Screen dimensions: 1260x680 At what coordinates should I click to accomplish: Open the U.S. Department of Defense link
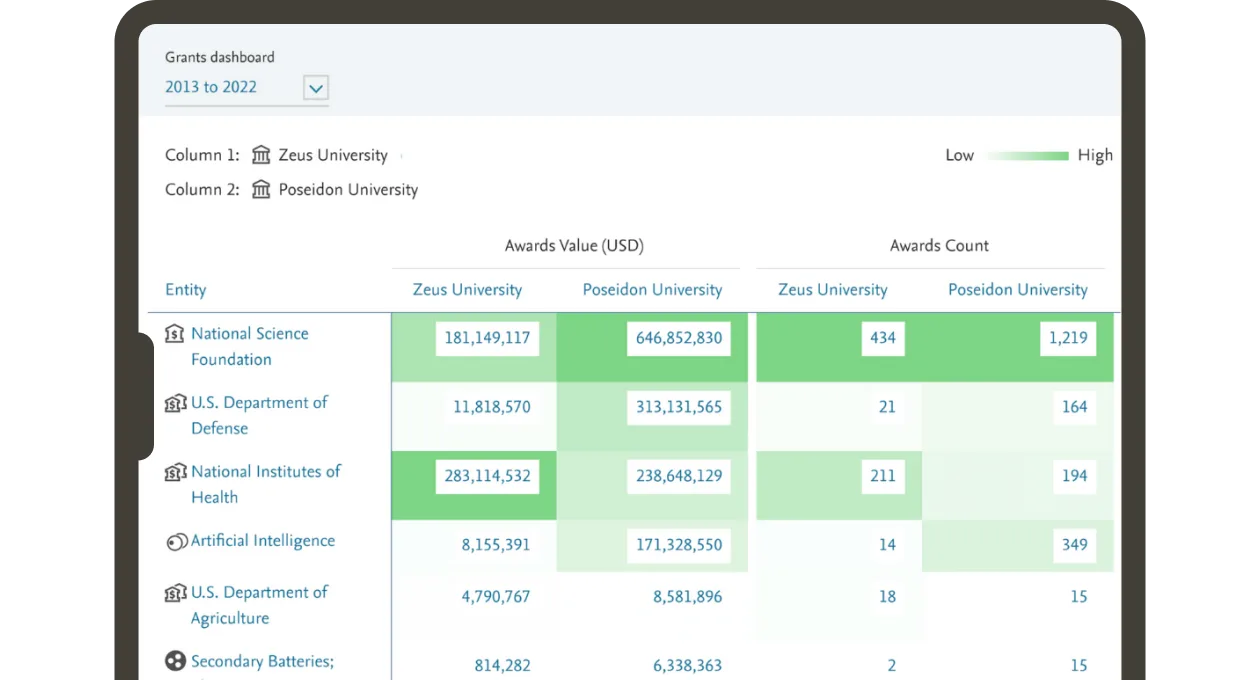pos(259,415)
